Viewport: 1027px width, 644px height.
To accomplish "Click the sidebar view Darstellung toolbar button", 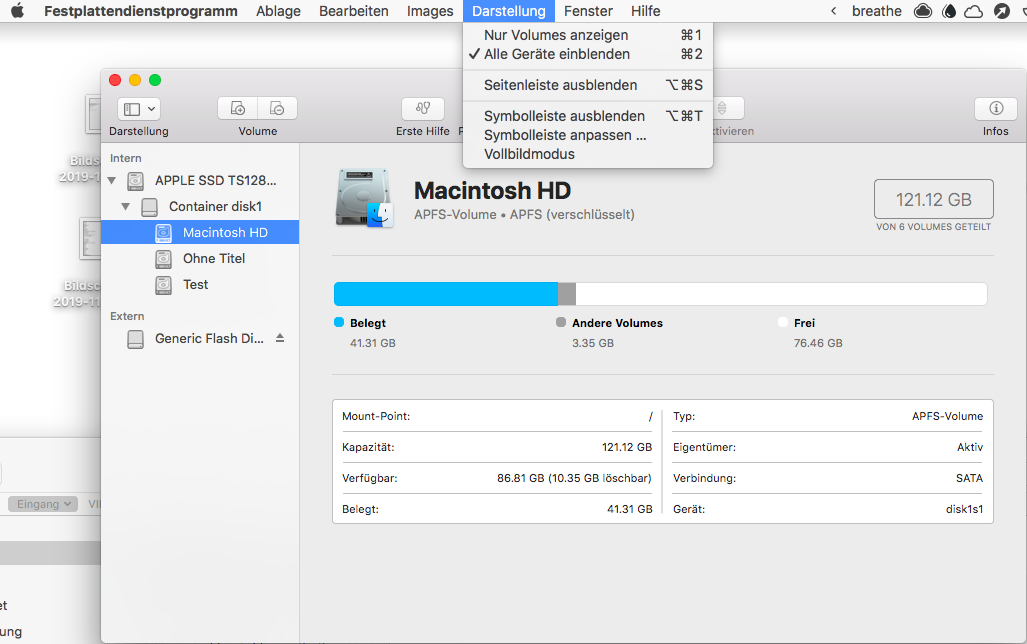I will (x=139, y=109).
